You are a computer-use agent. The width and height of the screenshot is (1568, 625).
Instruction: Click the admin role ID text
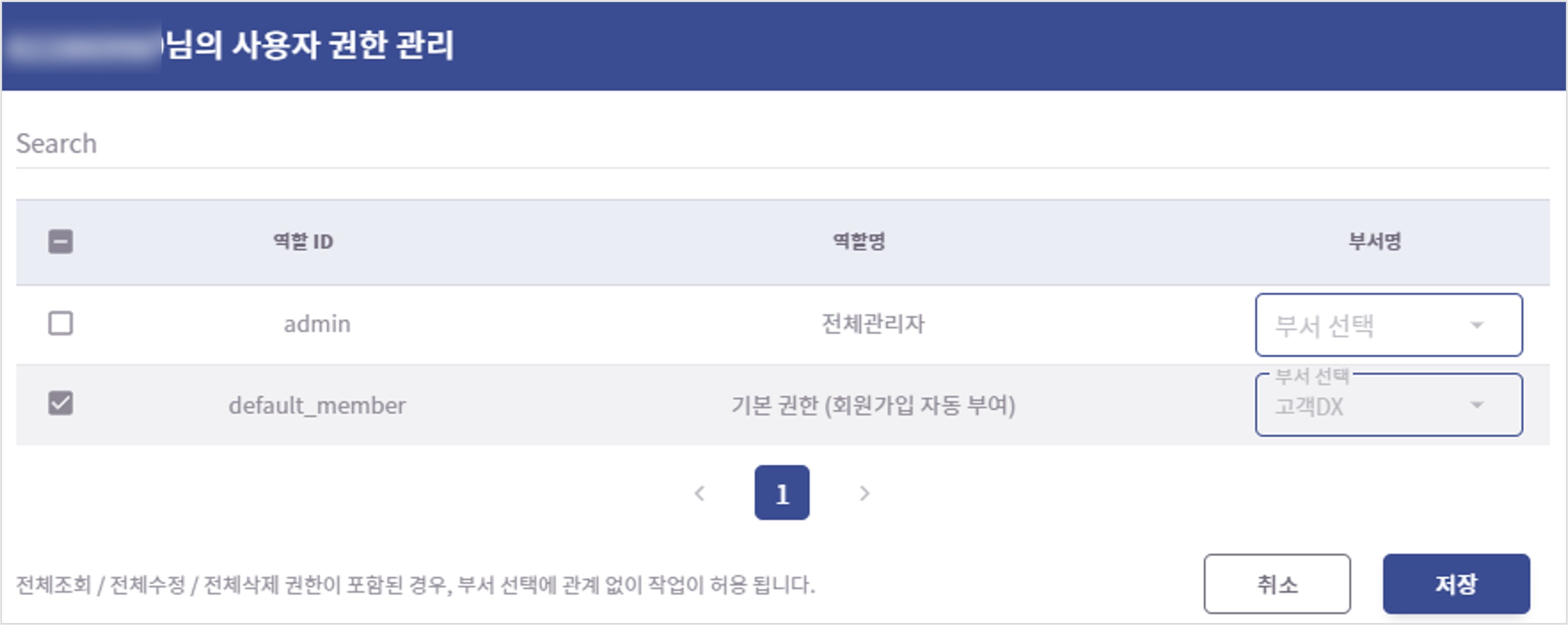(x=318, y=324)
